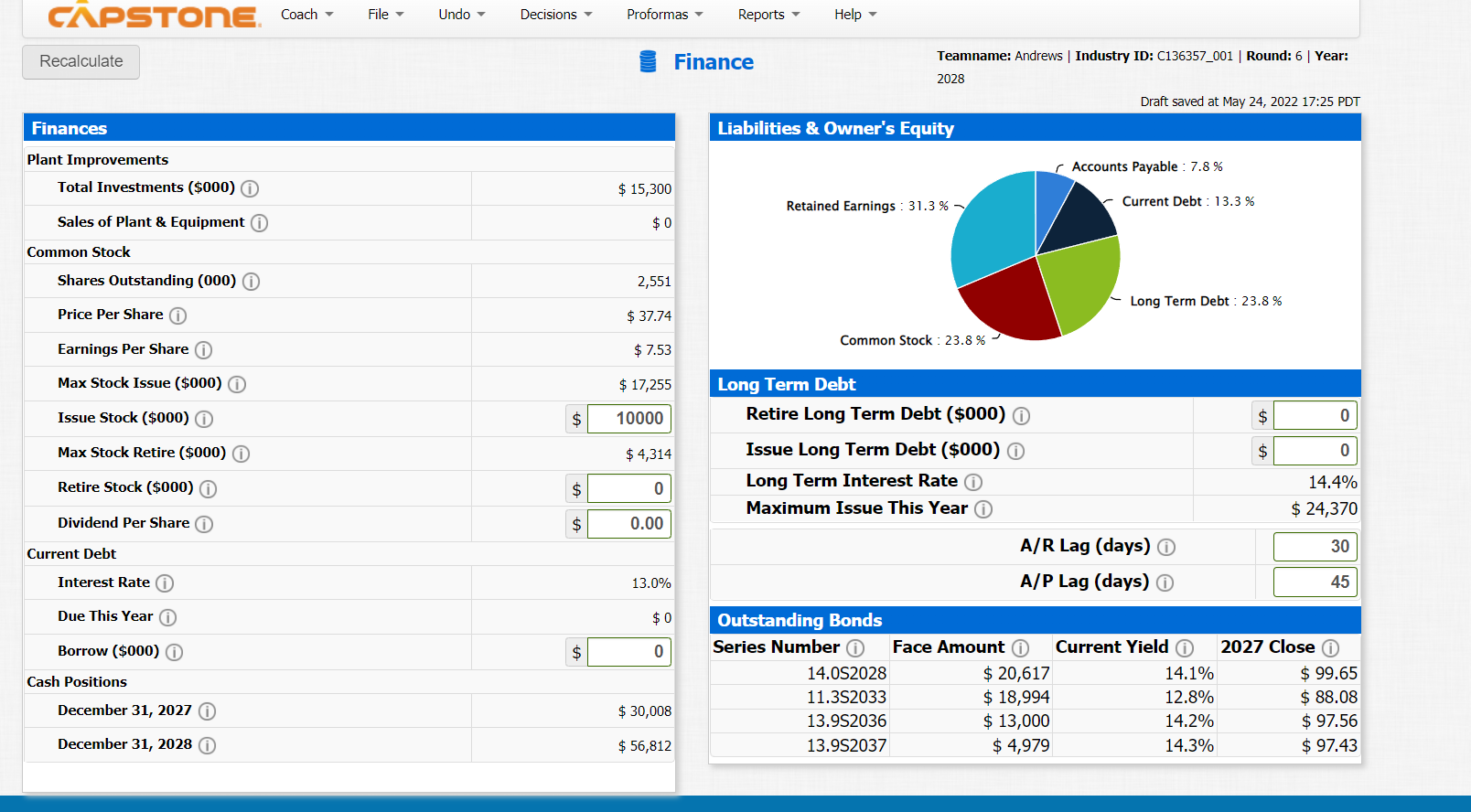Edit the A/P Lag days field

point(1315,582)
